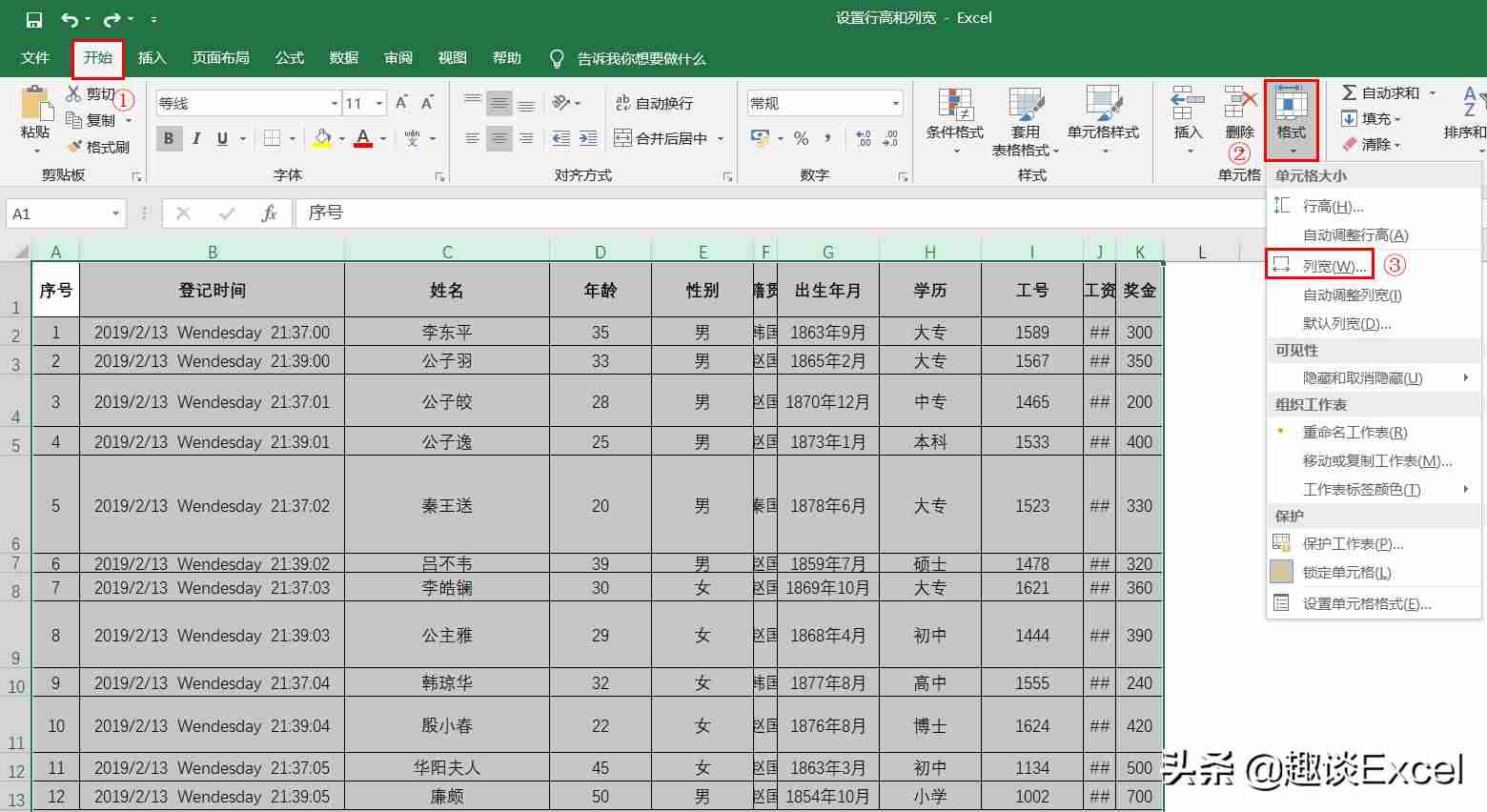Click the Borders icon
This screenshot has width=1487, height=812.
coord(272,138)
